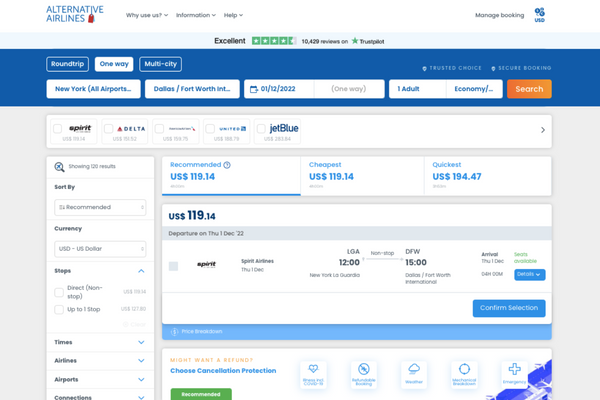Open the 1 Adult passengers dropdown
600x400 pixels.
coord(417,89)
